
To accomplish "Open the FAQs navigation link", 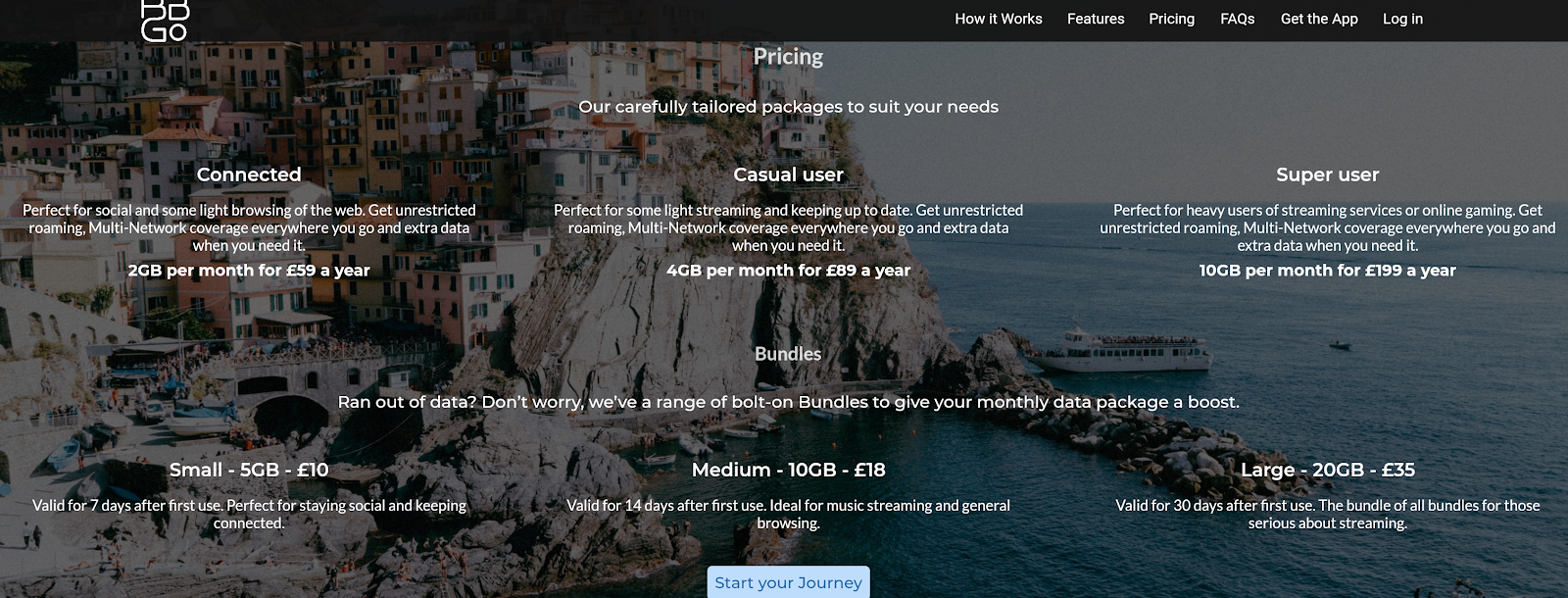I will [1237, 19].
